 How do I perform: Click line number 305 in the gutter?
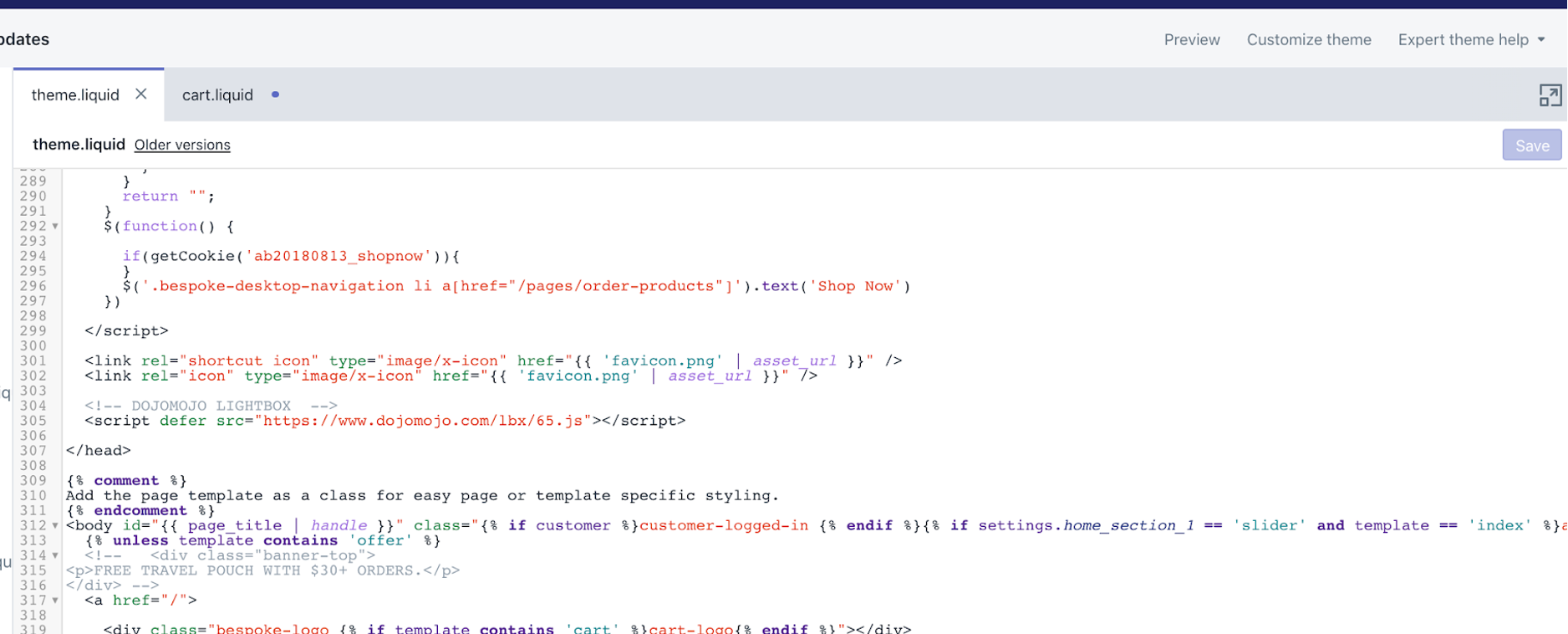click(x=33, y=421)
